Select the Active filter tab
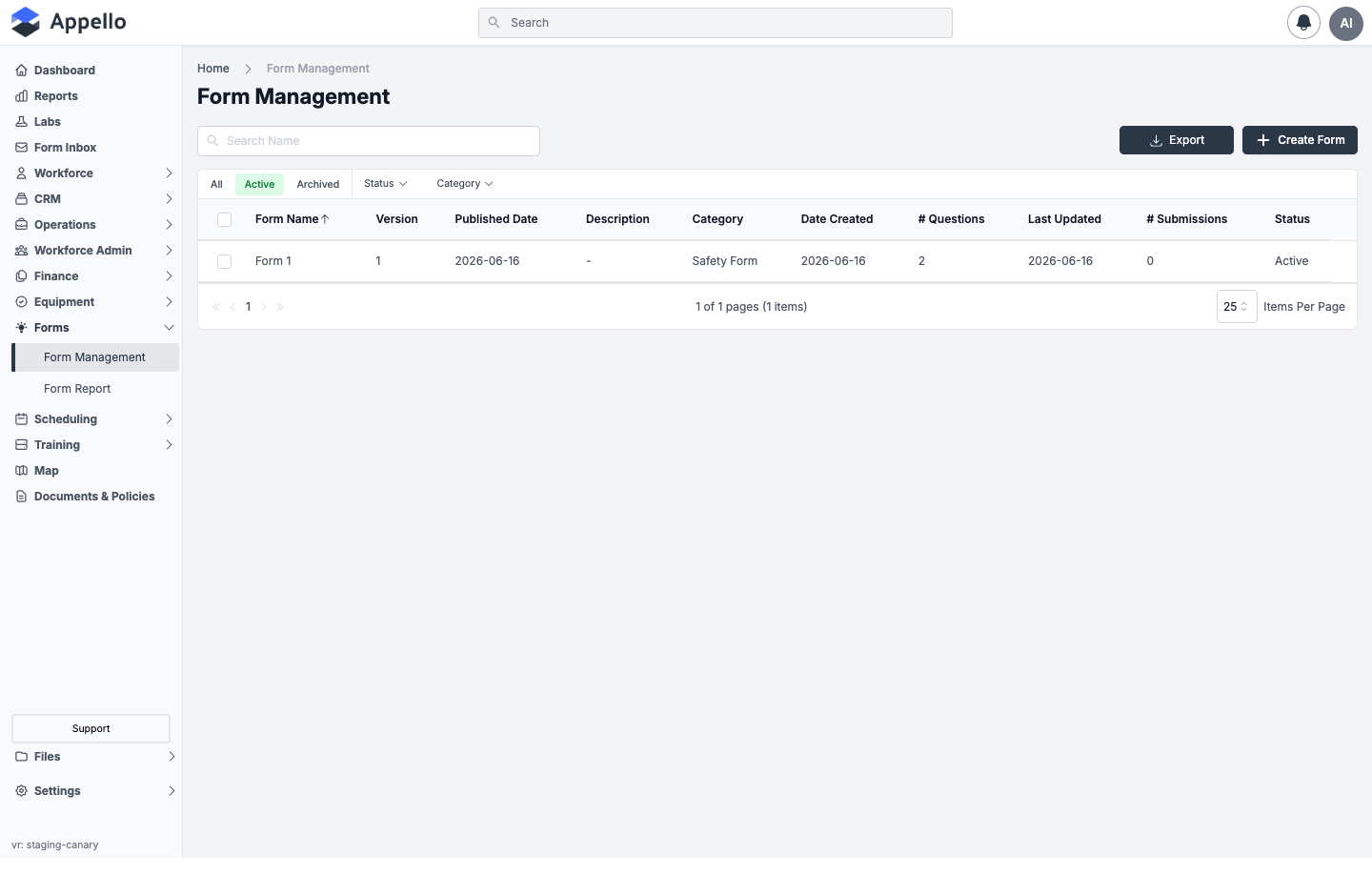The image size is (1372, 875). [259, 185]
